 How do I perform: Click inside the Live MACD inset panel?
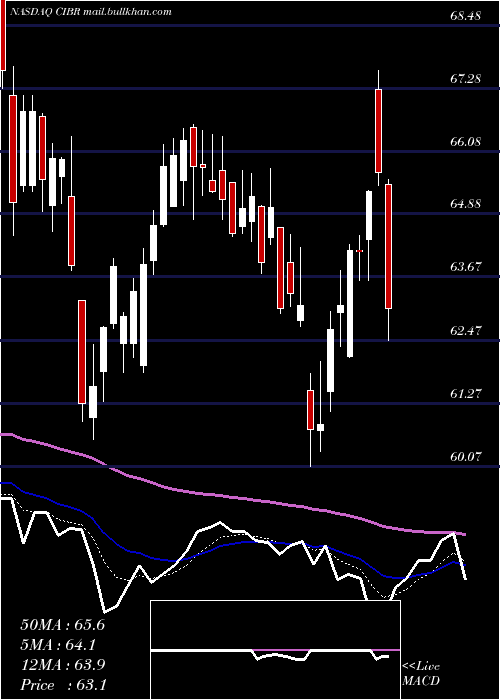click(275, 650)
